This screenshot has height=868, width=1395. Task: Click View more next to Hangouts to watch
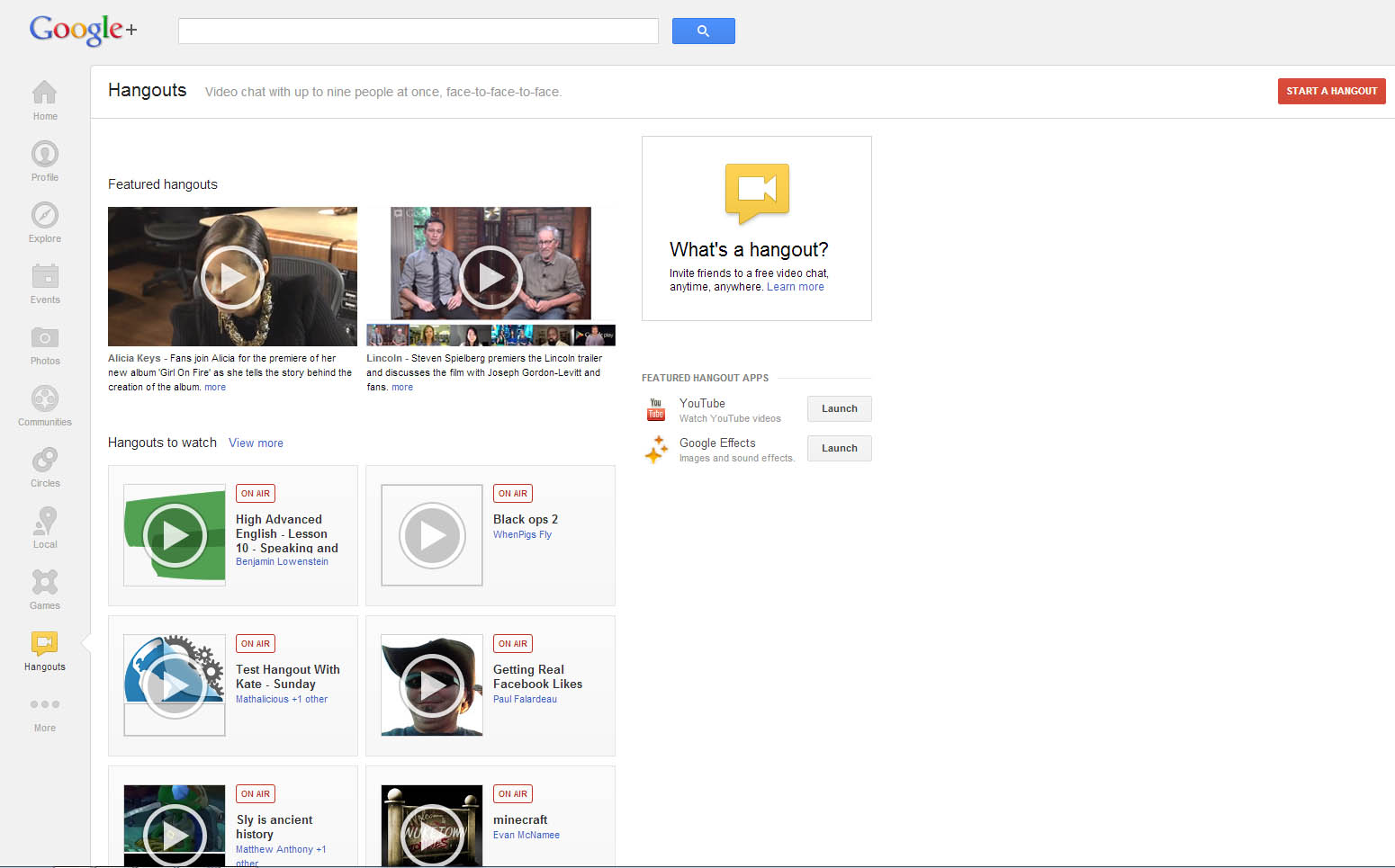pos(256,443)
